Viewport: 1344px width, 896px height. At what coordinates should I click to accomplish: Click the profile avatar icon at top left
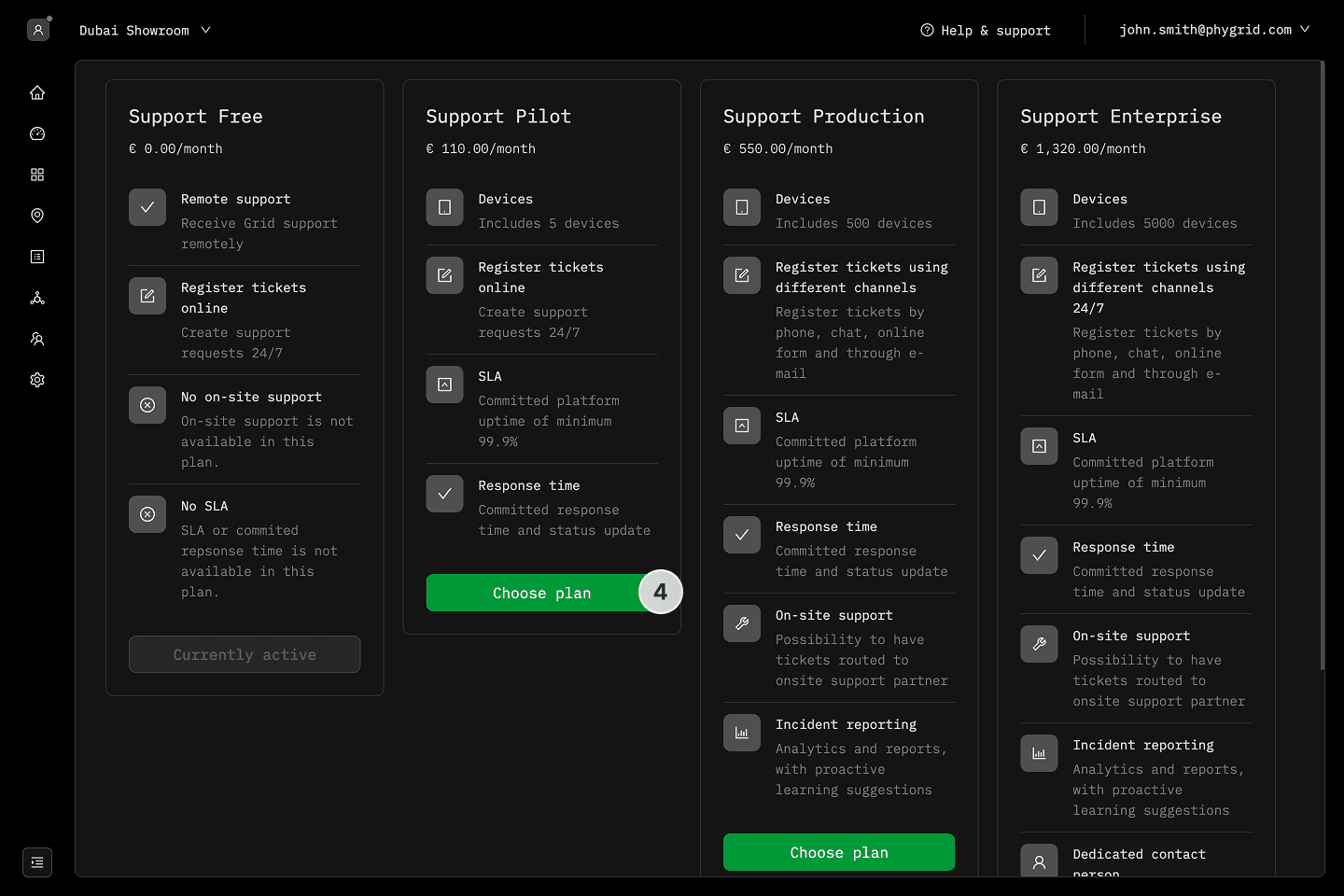(38, 30)
